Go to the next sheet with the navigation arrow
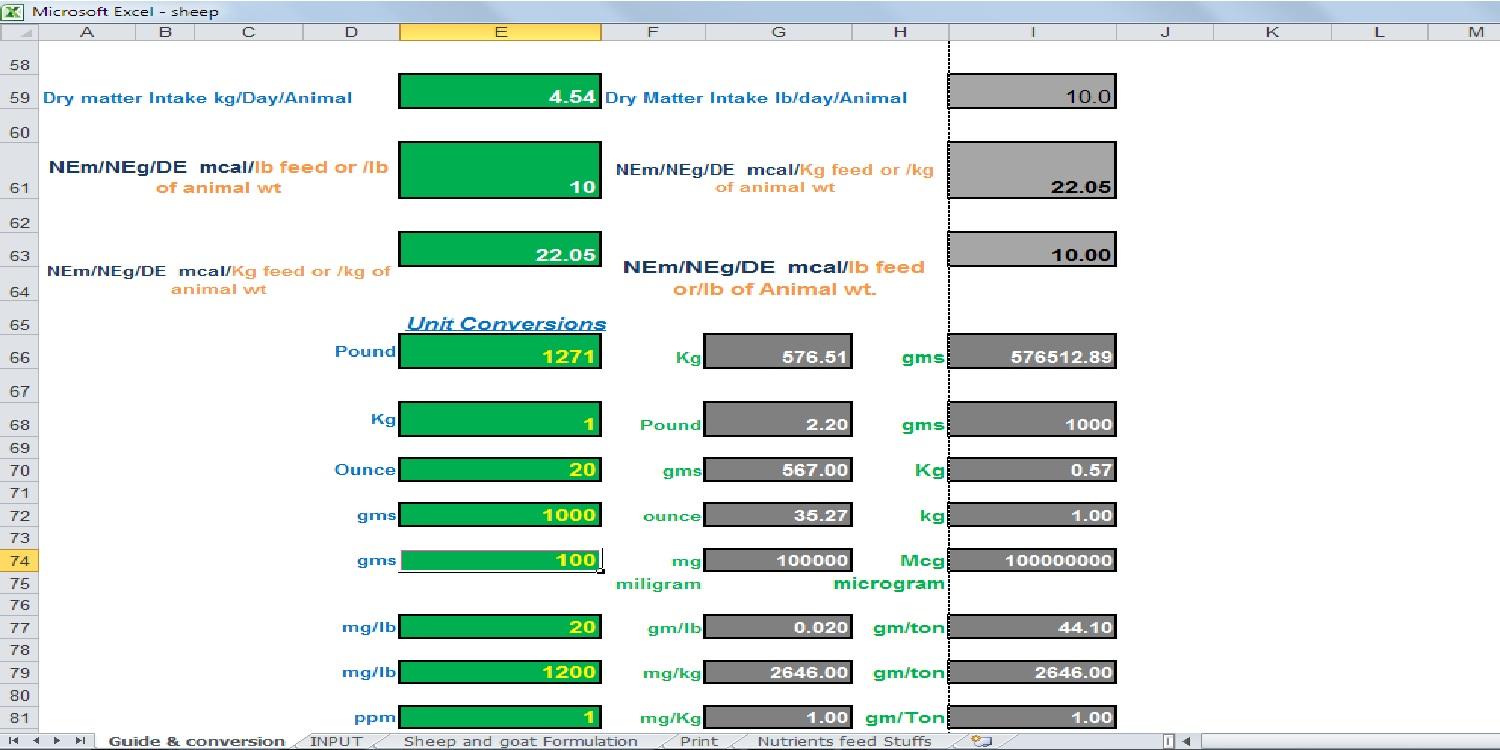This screenshot has height=750, width=1500. click(59, 741)
